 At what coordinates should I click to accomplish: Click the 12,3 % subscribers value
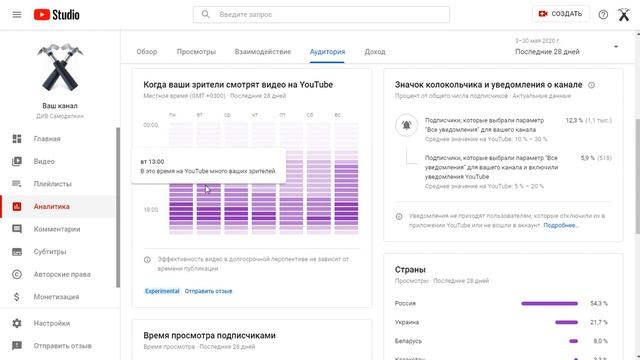click(574, 120)
